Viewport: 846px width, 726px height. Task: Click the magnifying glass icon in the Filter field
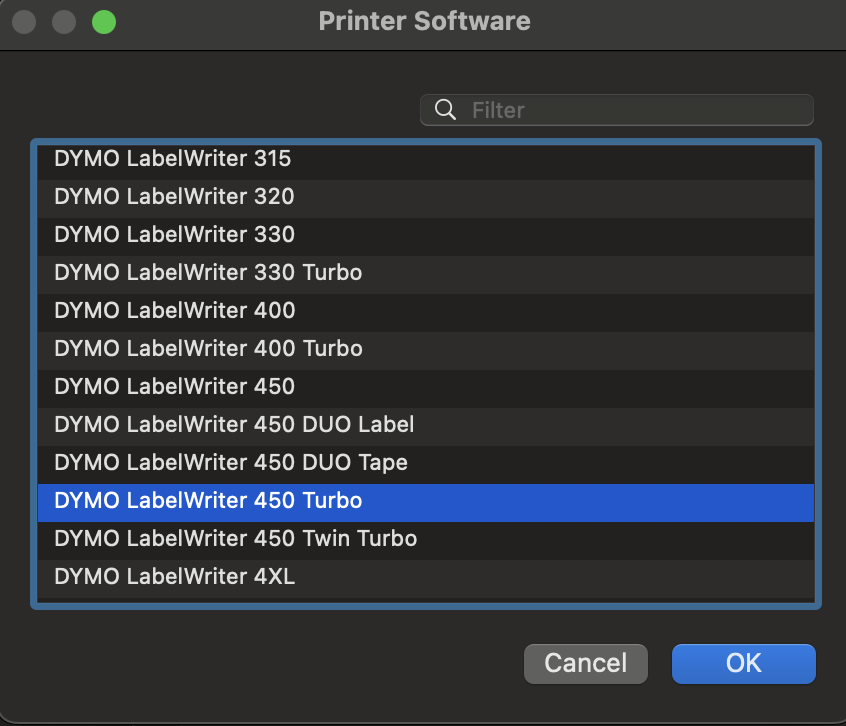point(445,110)
